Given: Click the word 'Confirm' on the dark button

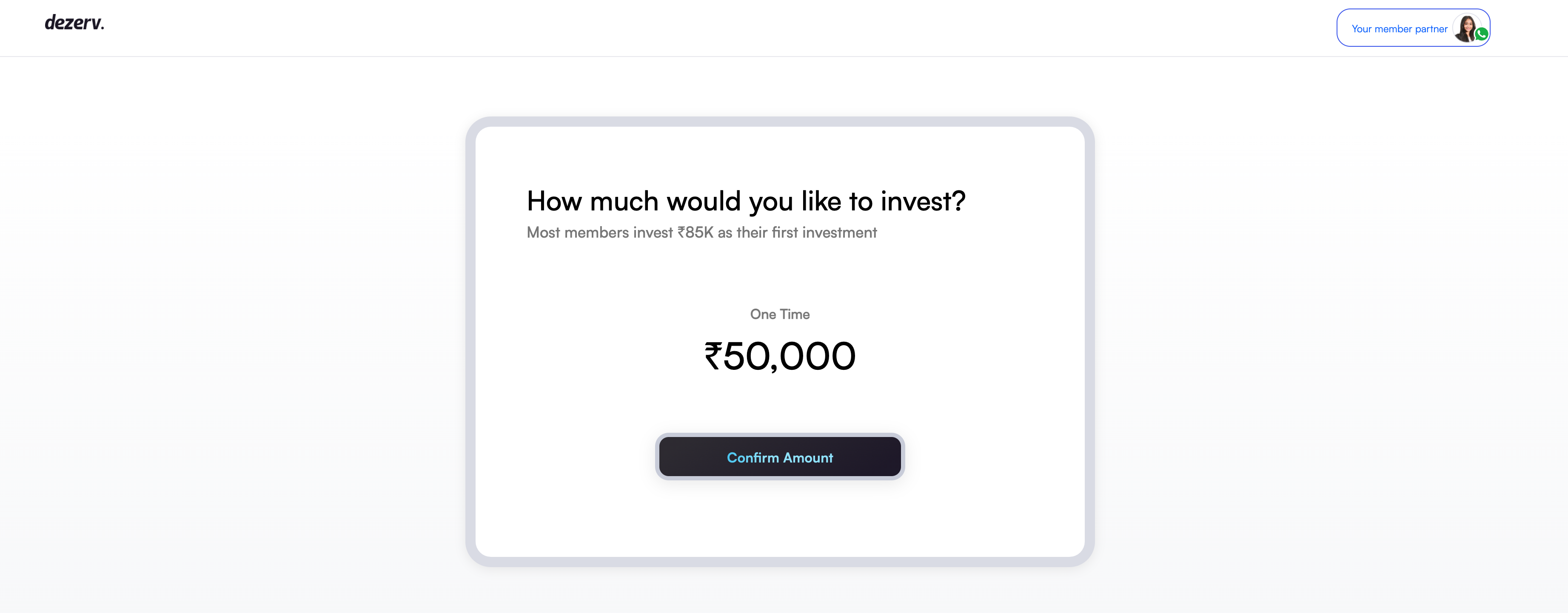Looking at the screenshot, I should point(753,458).
